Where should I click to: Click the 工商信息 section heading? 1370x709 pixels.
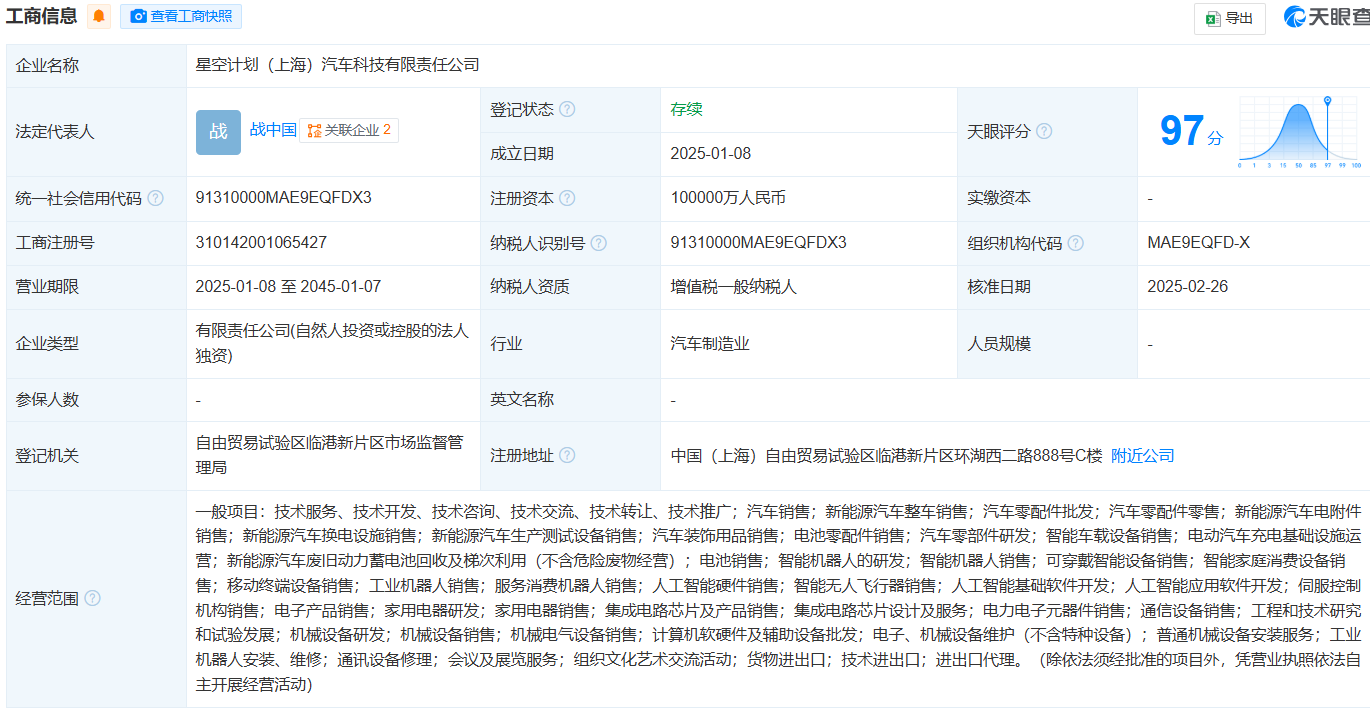coord(42,16)
